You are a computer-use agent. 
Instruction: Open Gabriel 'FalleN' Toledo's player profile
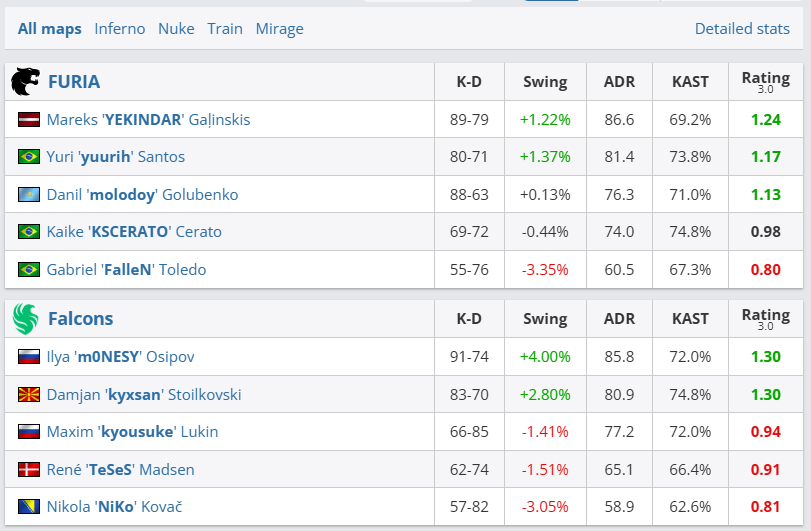pyautogui.click(x=126, y=269)
